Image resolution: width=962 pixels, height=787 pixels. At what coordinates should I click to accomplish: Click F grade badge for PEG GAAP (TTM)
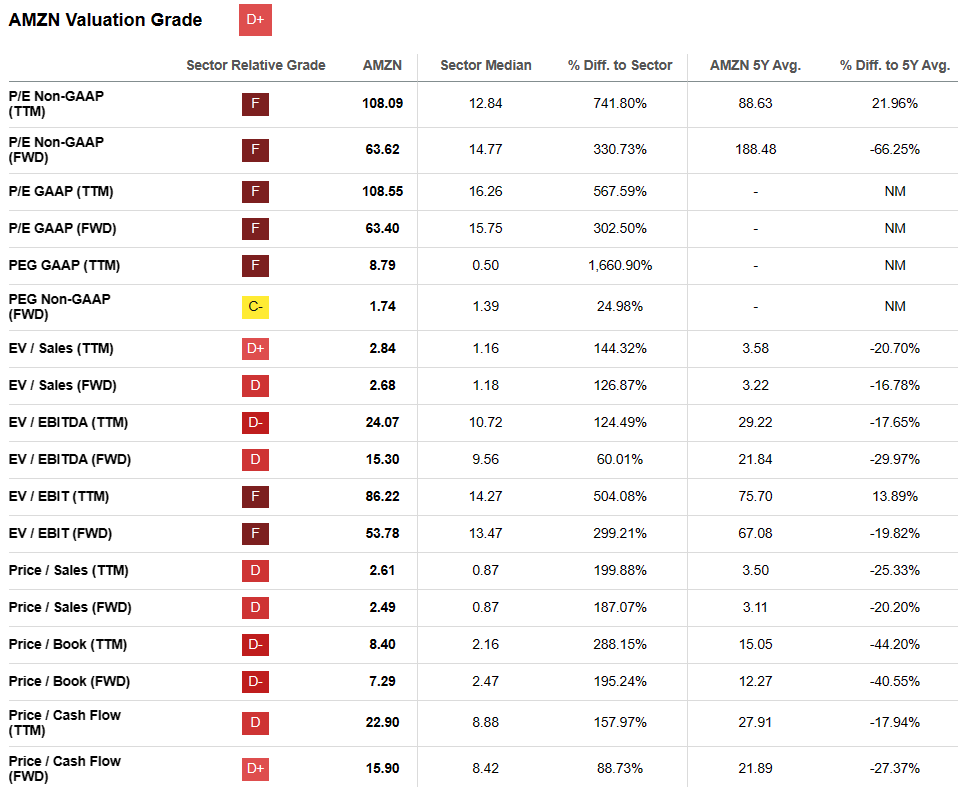256,266
